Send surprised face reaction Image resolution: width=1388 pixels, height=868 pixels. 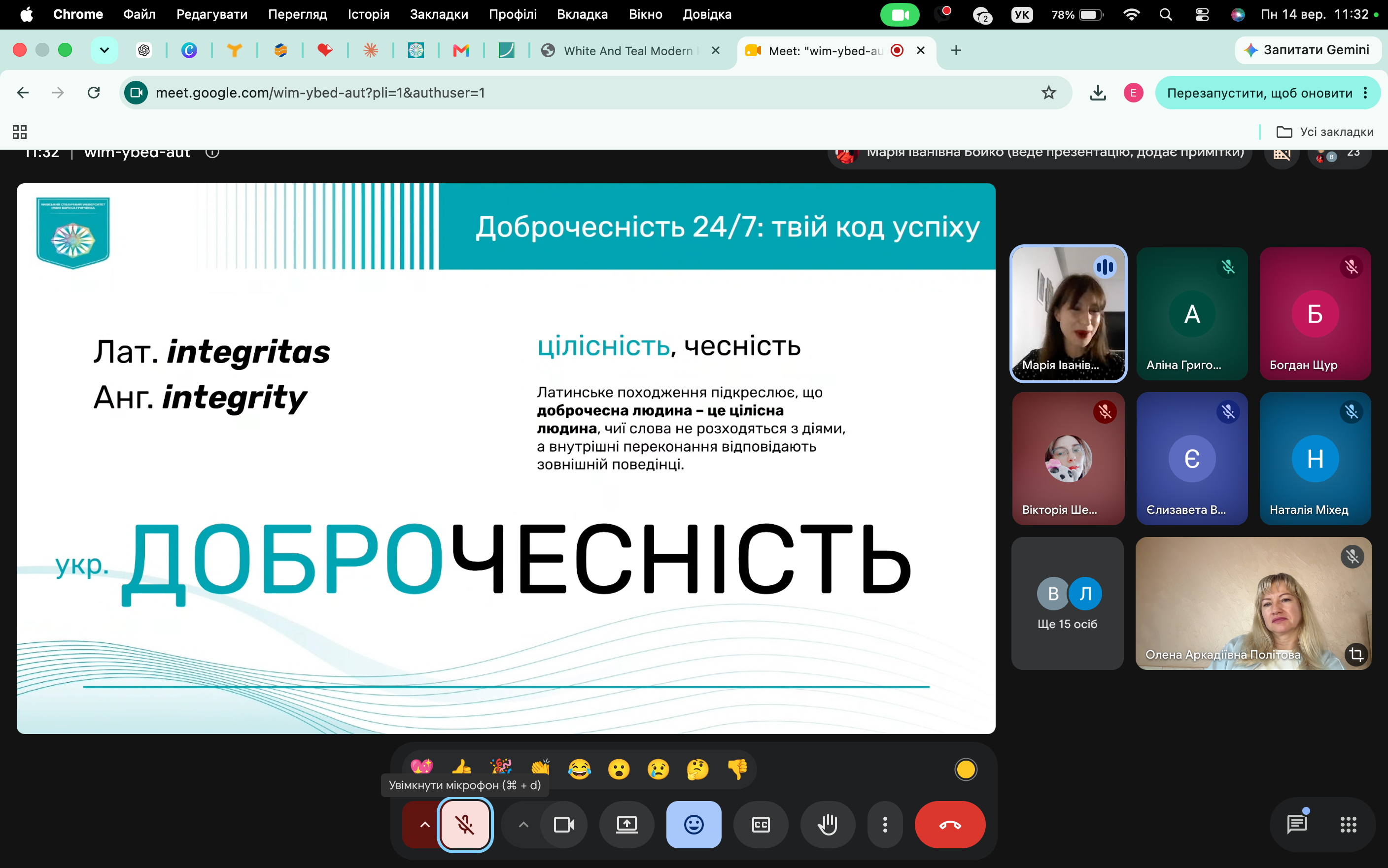[x=619, y=769]
